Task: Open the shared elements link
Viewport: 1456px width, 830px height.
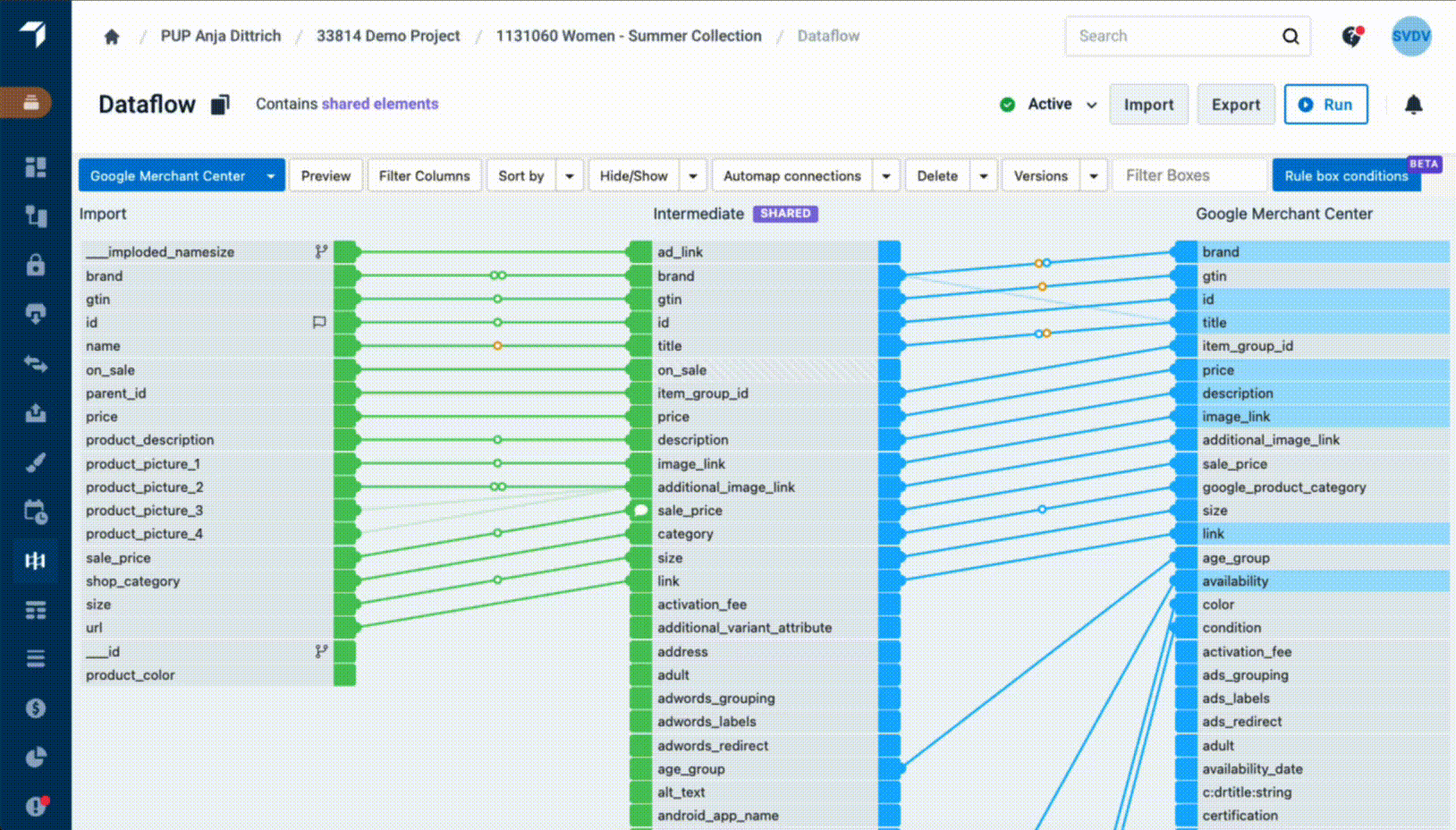Action: 380,104
